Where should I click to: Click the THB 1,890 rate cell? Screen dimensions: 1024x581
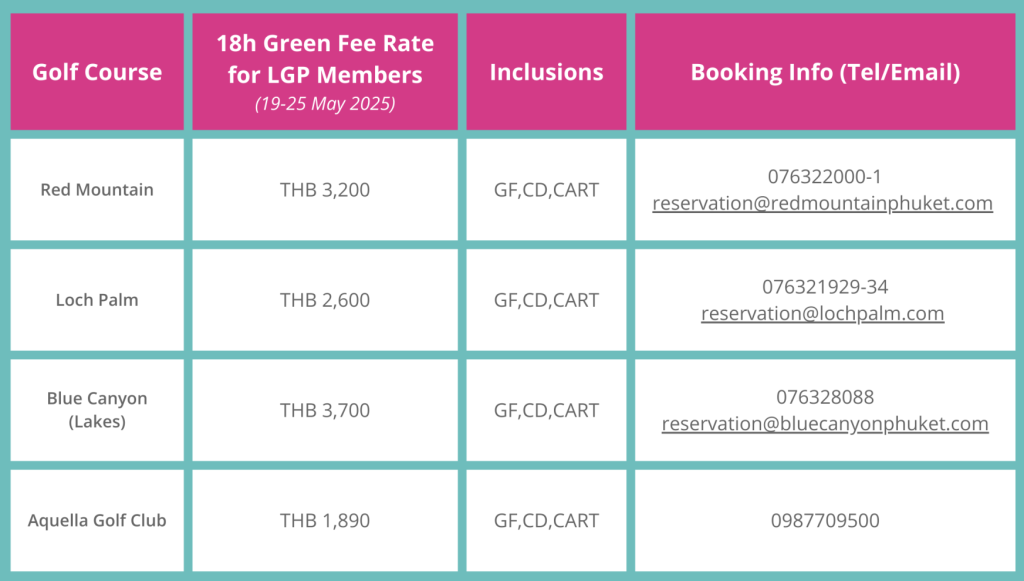pos(325,521)
